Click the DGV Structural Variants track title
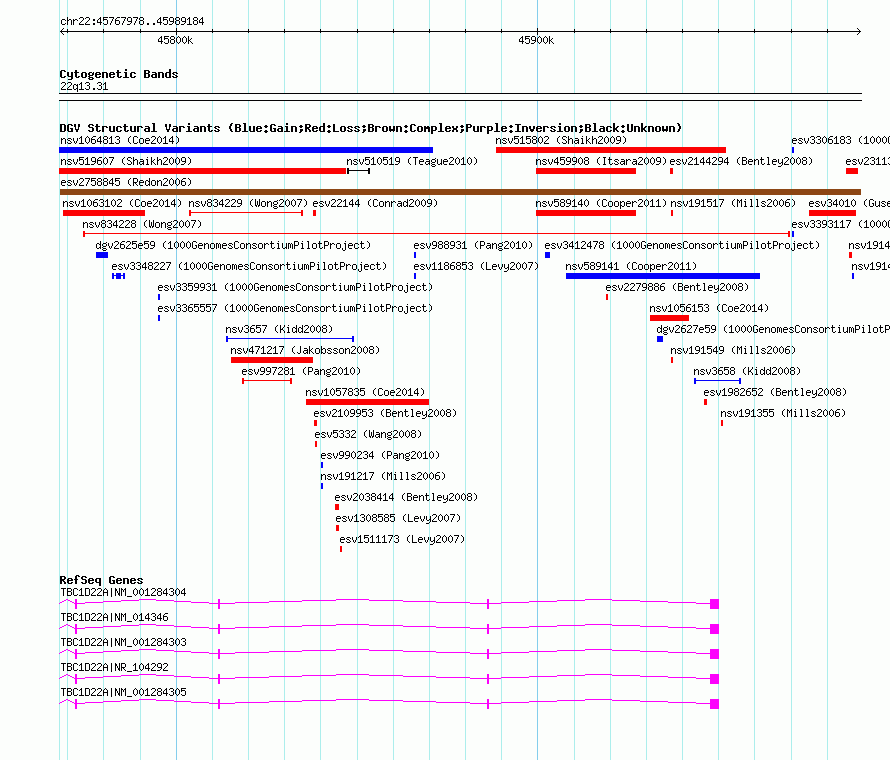Image resolution: width=890 pixels, height=760 pixels. [x=370, y=128]
